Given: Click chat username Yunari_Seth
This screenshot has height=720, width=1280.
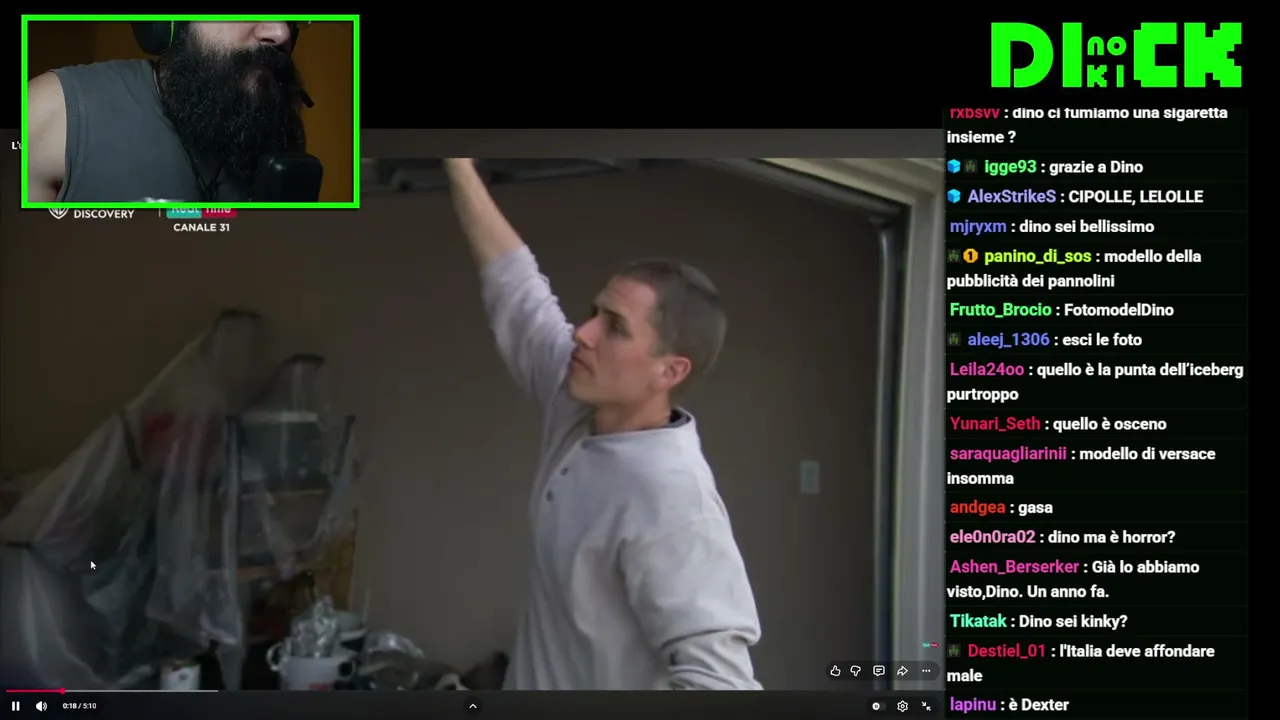Looking at the screenshot, I should (x=995, y=424).
